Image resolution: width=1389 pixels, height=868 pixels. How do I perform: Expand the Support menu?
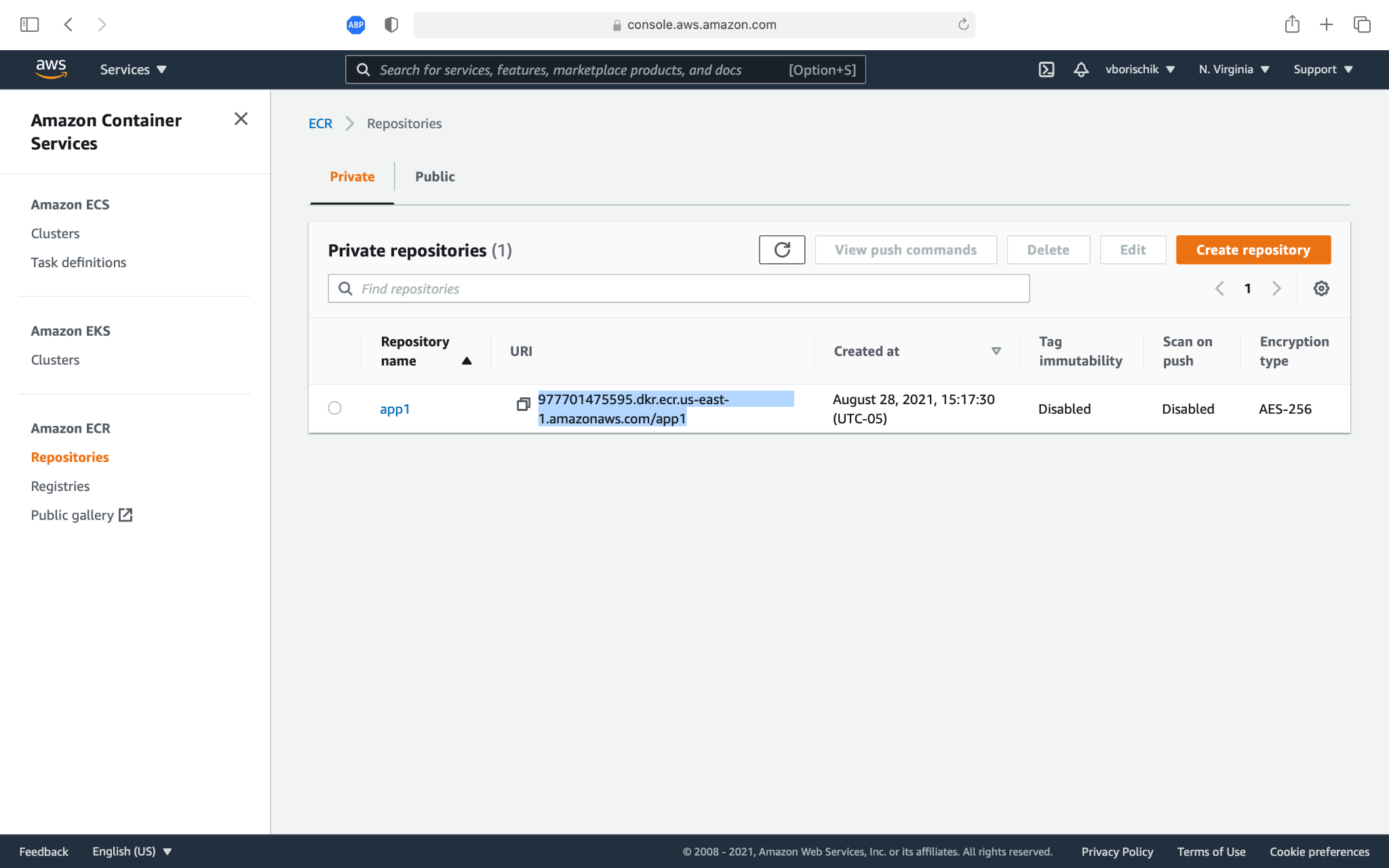pyautogui.click(x=1323, y=69)
